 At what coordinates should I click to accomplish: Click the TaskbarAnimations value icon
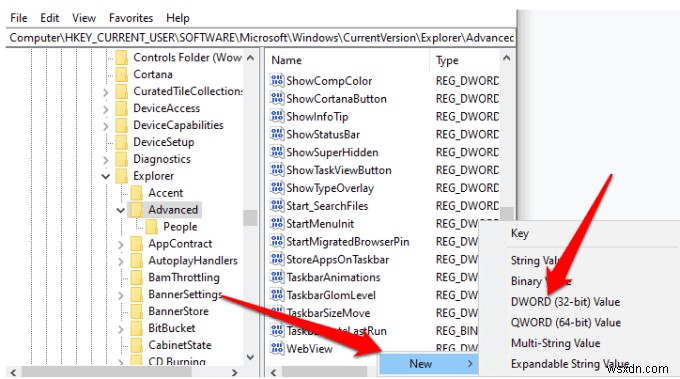coord(277,277)
